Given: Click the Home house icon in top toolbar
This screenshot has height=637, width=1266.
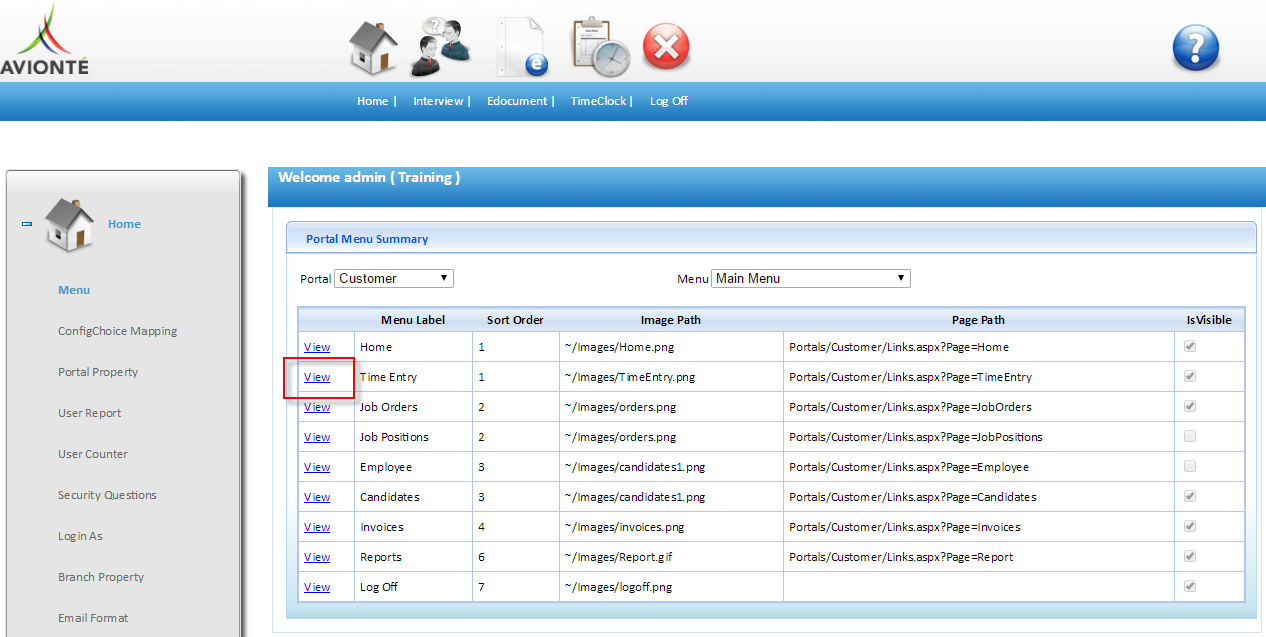Looking at the screenshot, I should pyautogui.click(x=372, y=47).
